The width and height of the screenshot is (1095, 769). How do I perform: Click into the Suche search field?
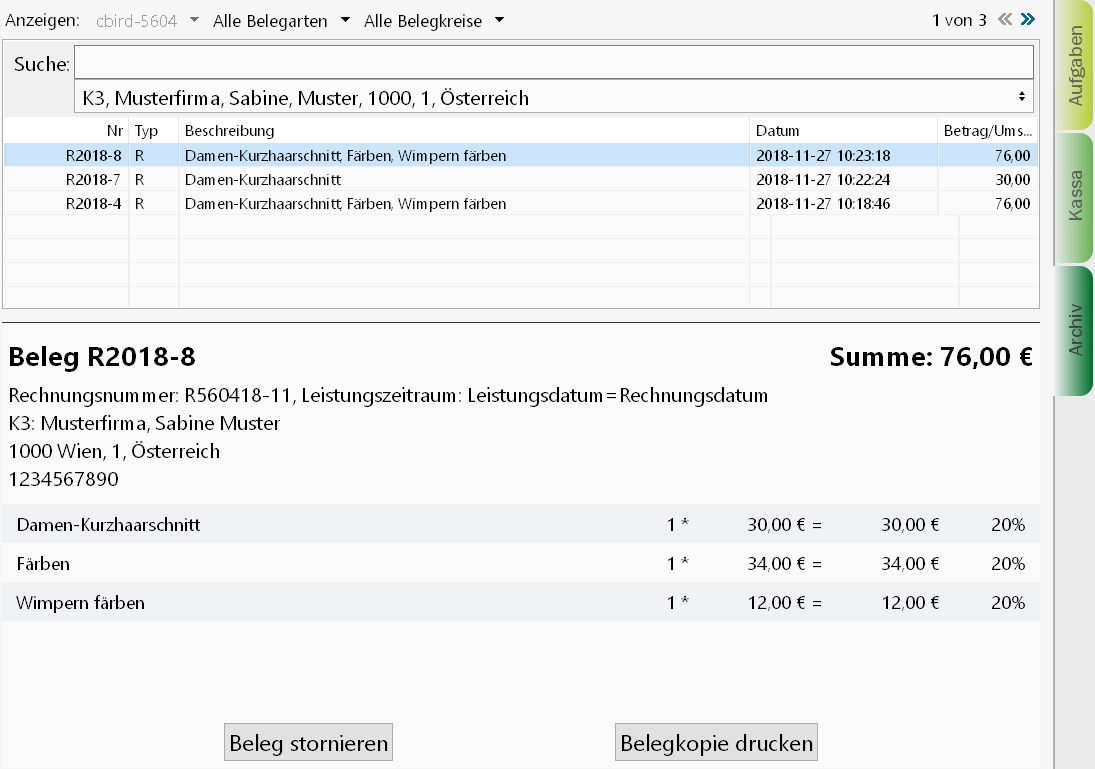pyautogui.click(x=553, y=62)
